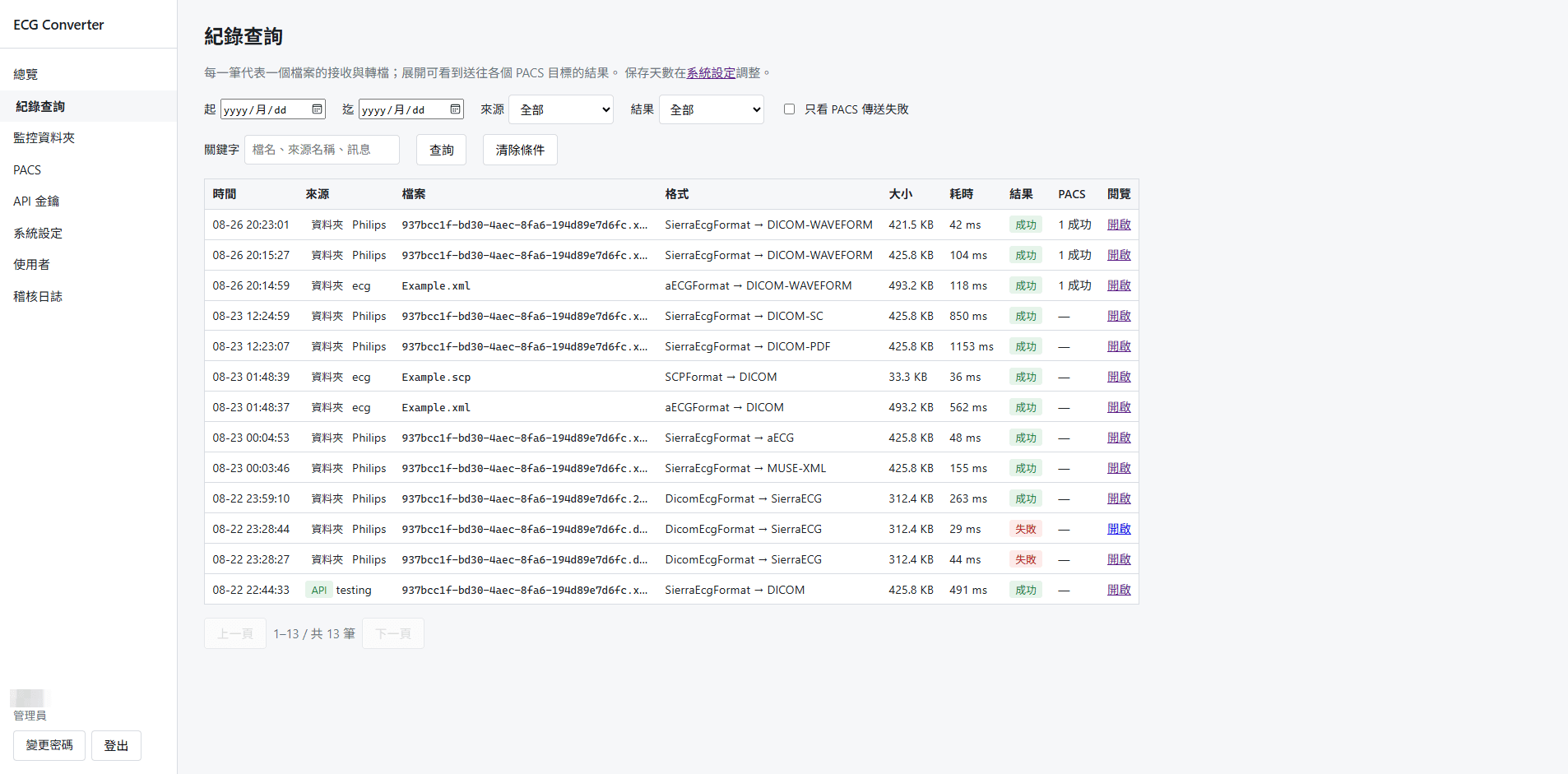Screen dimensions: 1568x774
Task: Open record from 08-23 12:23:07
Action: [1119, 346]
